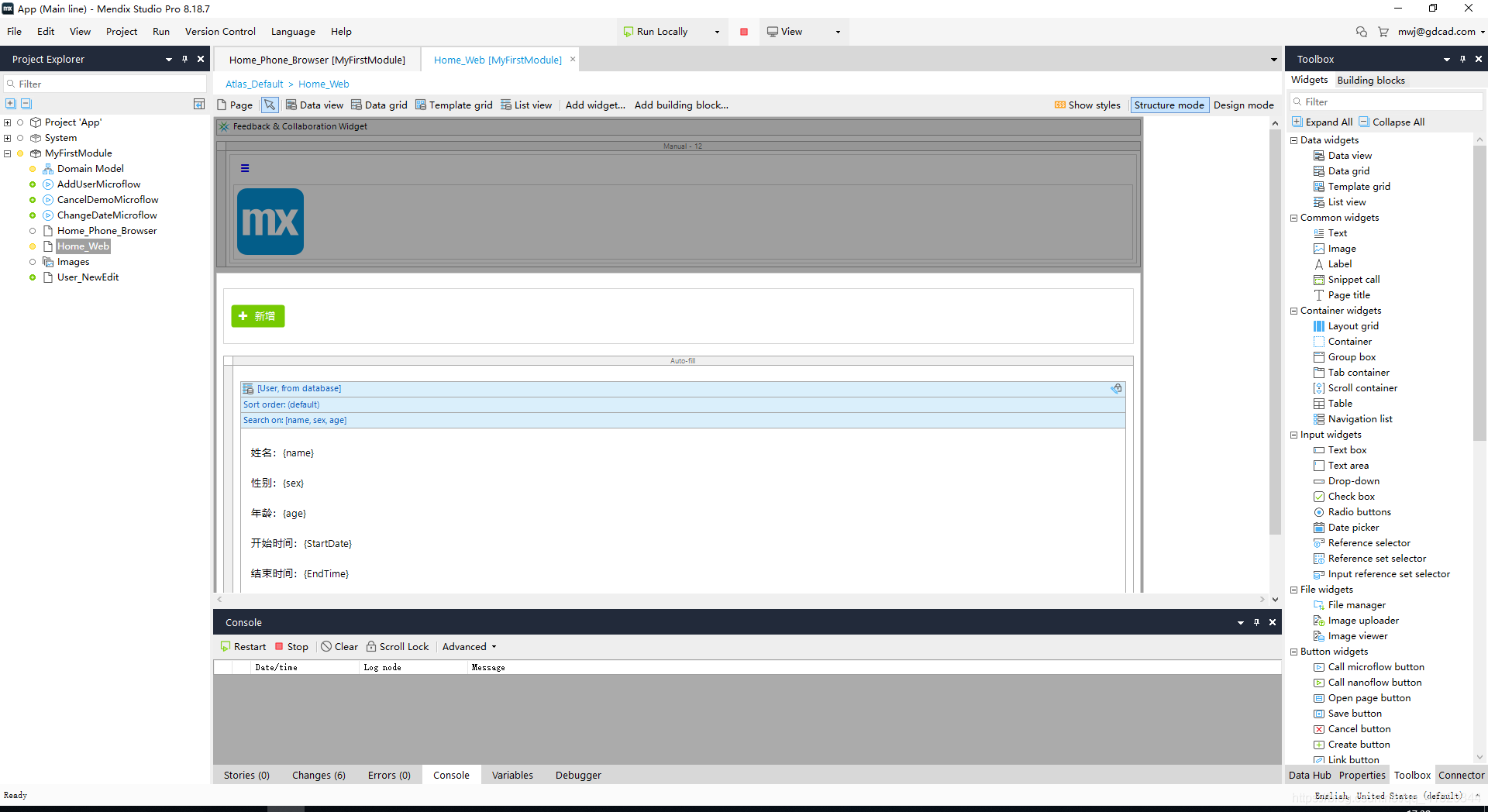This screenshot has height=812, width=1488.
Task: Click Expand All in Toolbox
Action: pyautogui.click(x=1322, y=122)
